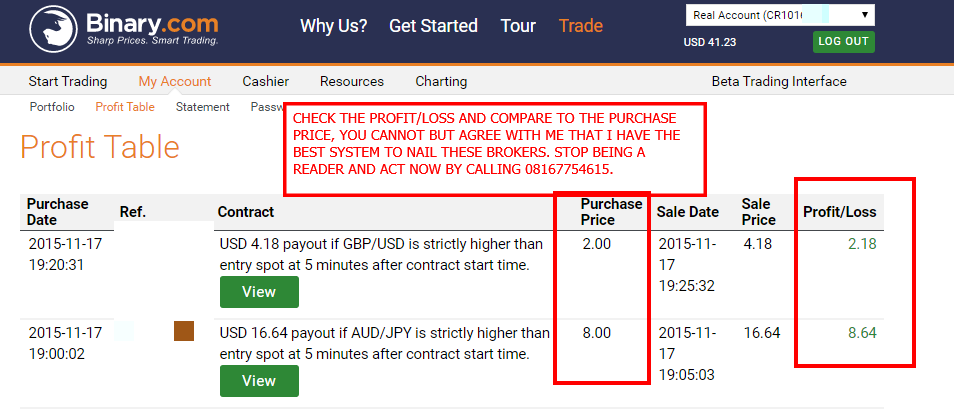954x410 pixels.
Task: Open the Why Us? page
Action: [333, 26]
